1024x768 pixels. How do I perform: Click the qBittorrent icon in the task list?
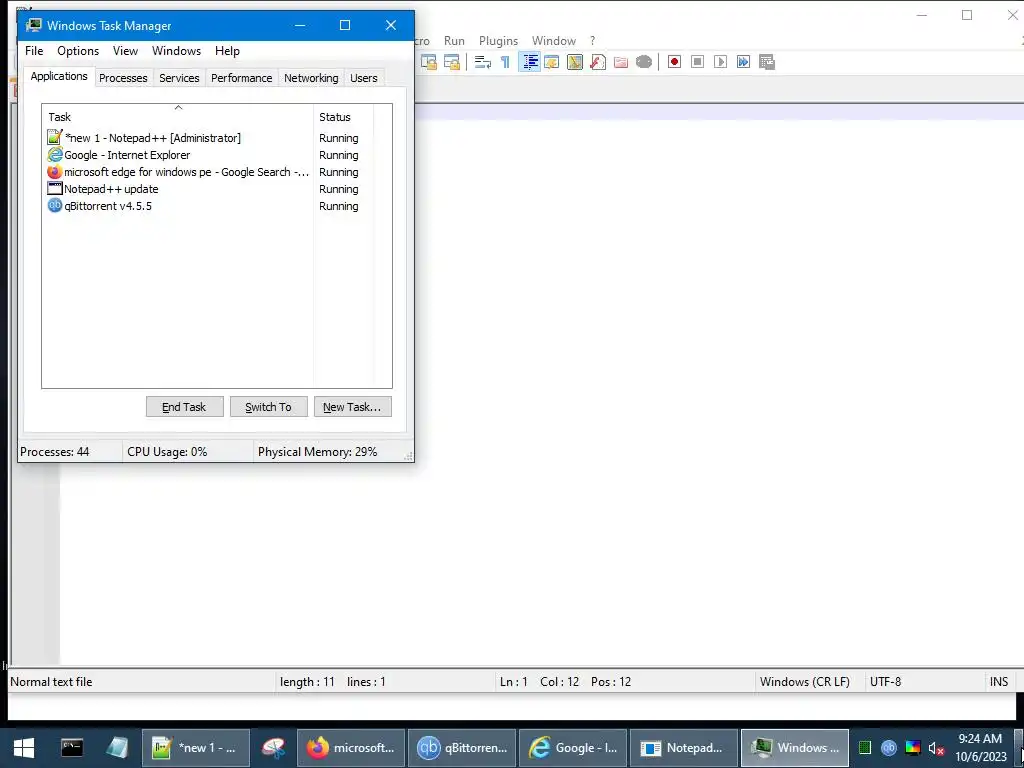(x=54, y=206)
